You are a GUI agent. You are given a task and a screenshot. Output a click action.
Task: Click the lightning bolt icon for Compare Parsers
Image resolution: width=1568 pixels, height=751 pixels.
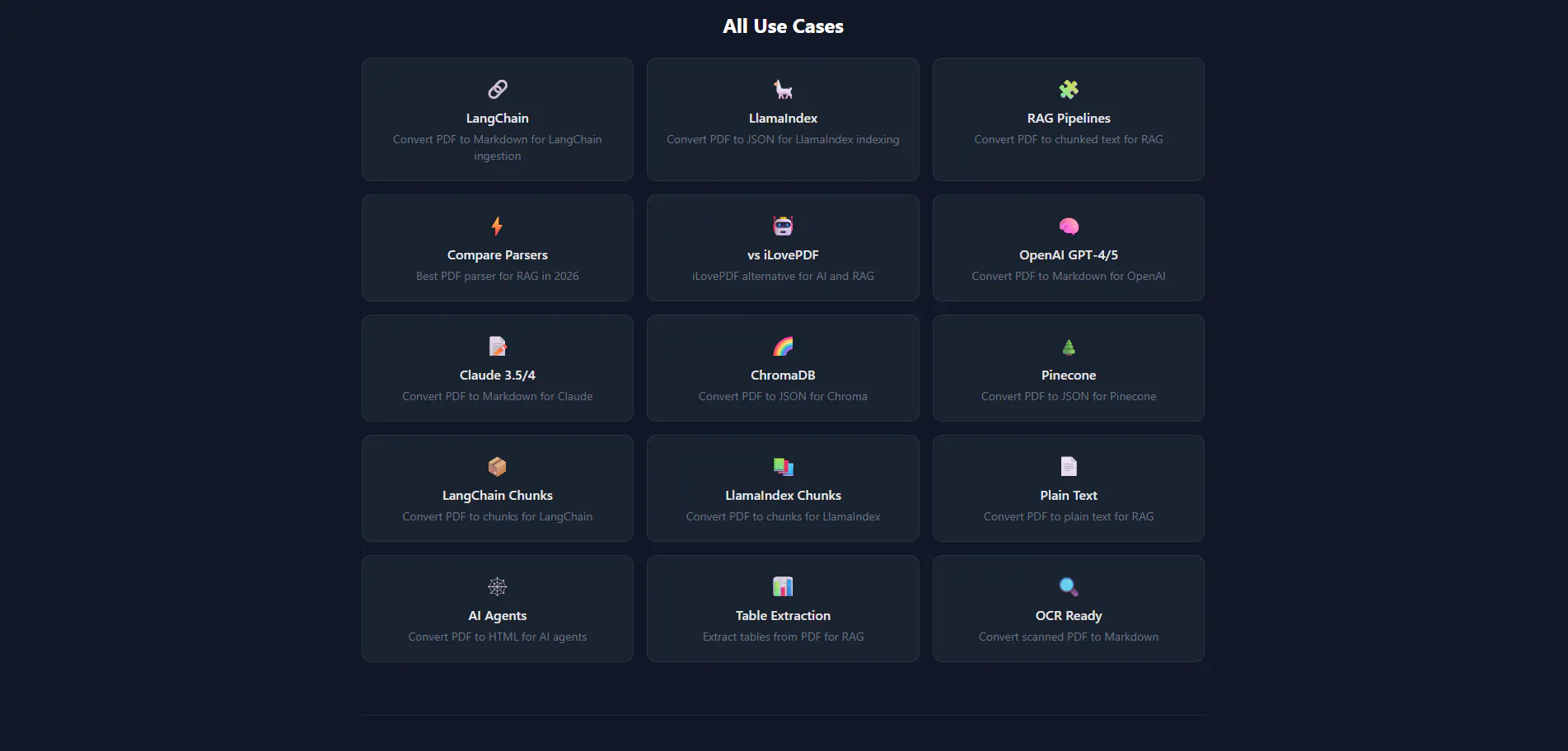point(498,226)
